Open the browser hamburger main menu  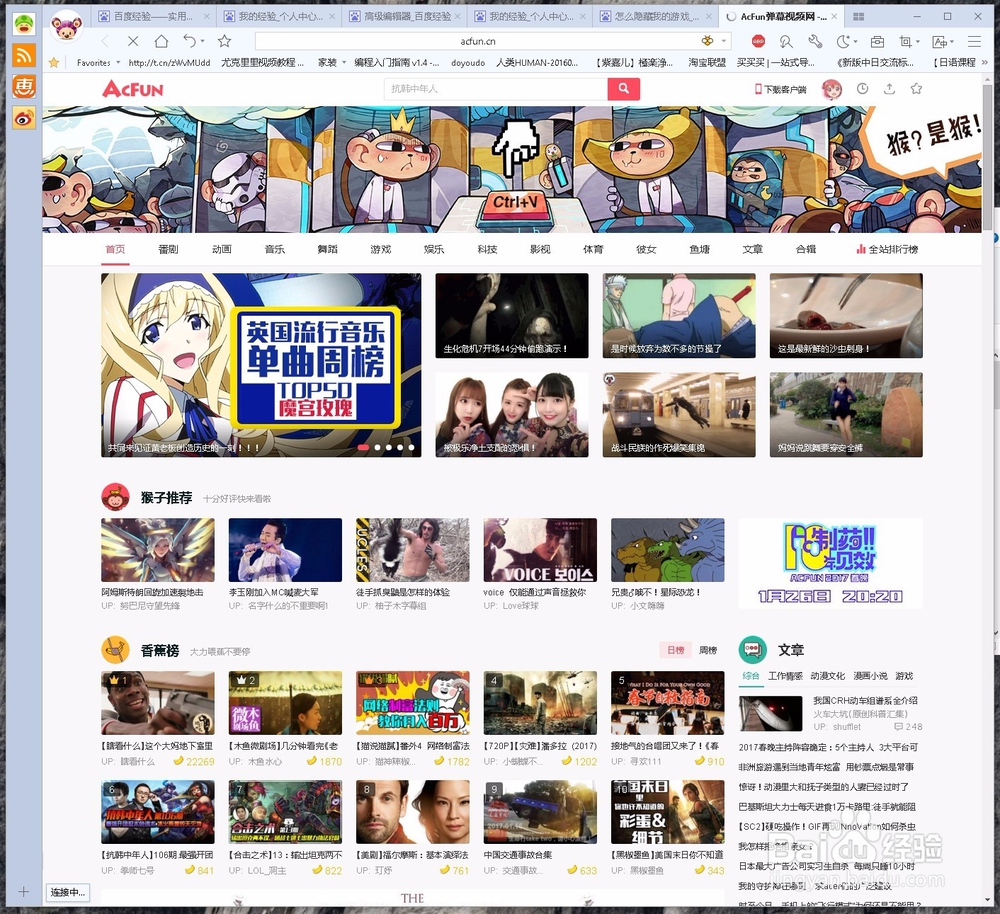(974, 41)
